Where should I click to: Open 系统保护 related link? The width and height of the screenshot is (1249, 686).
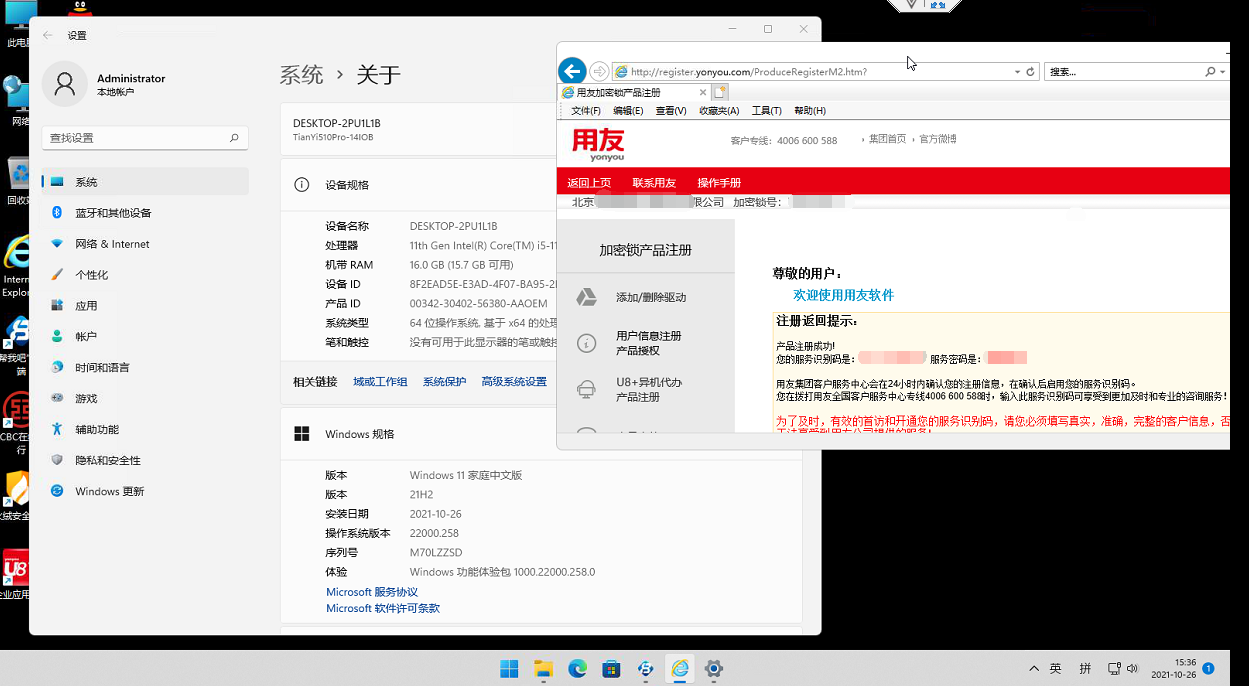(444, 382)
